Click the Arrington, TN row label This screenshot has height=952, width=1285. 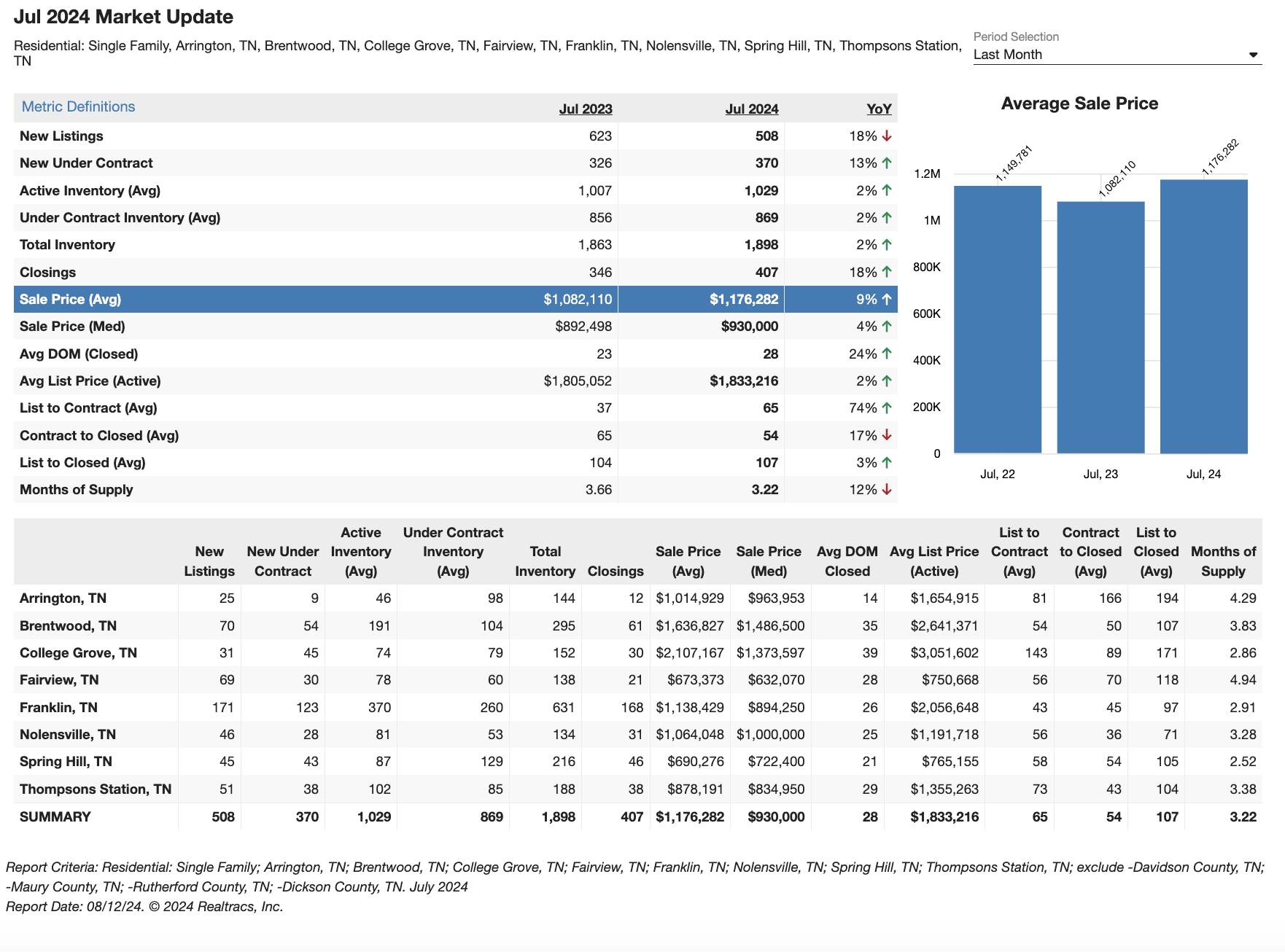point(63,598)
